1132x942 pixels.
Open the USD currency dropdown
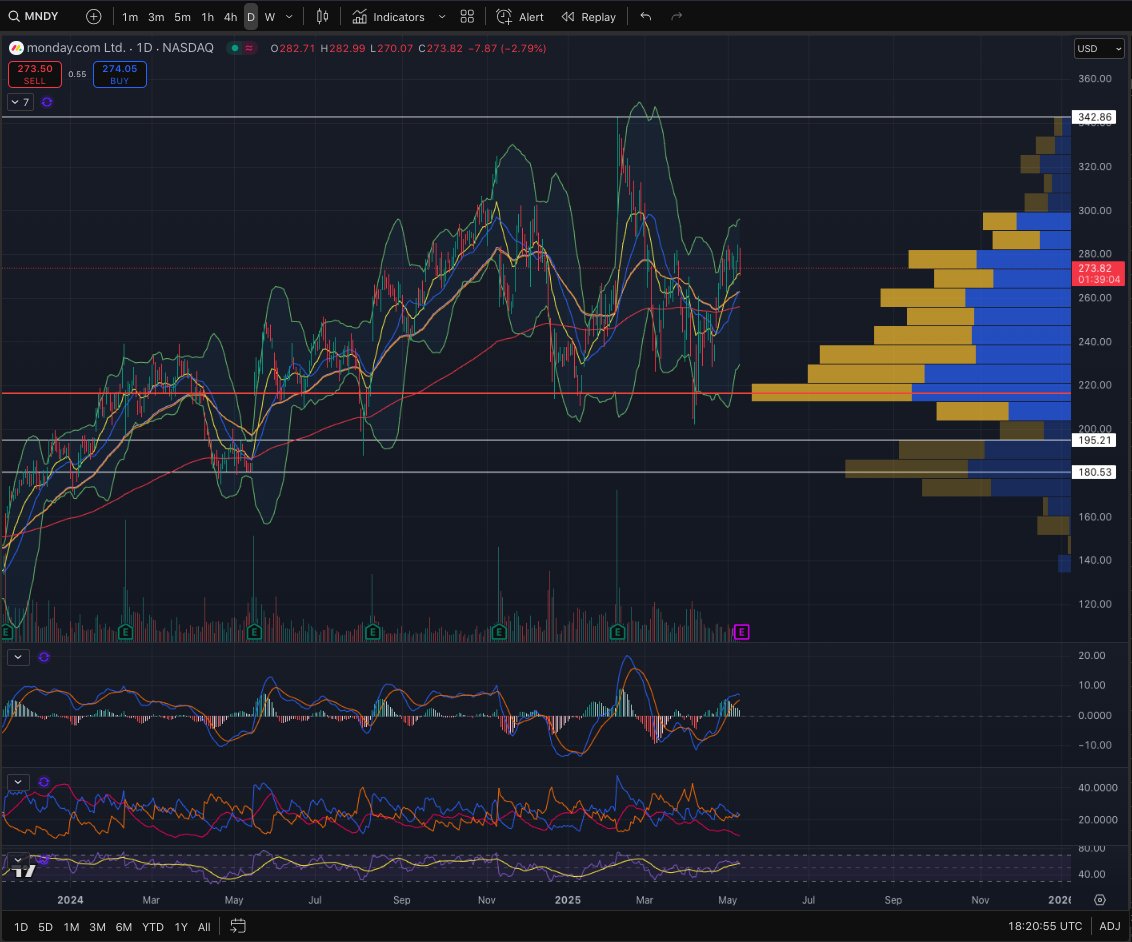click(x=1099, y=48)
